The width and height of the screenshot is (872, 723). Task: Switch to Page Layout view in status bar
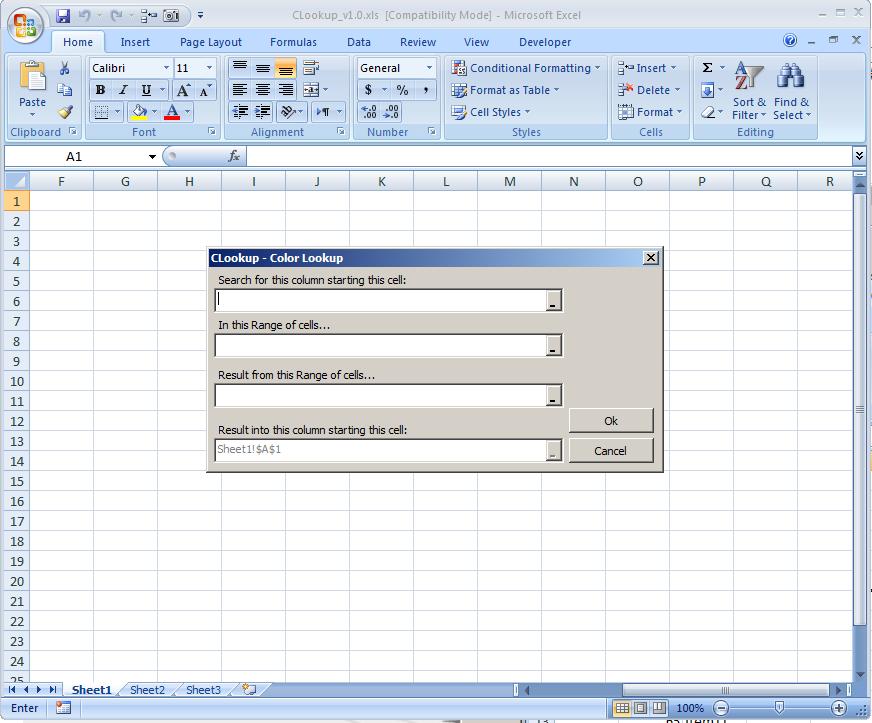click(641, 708)
